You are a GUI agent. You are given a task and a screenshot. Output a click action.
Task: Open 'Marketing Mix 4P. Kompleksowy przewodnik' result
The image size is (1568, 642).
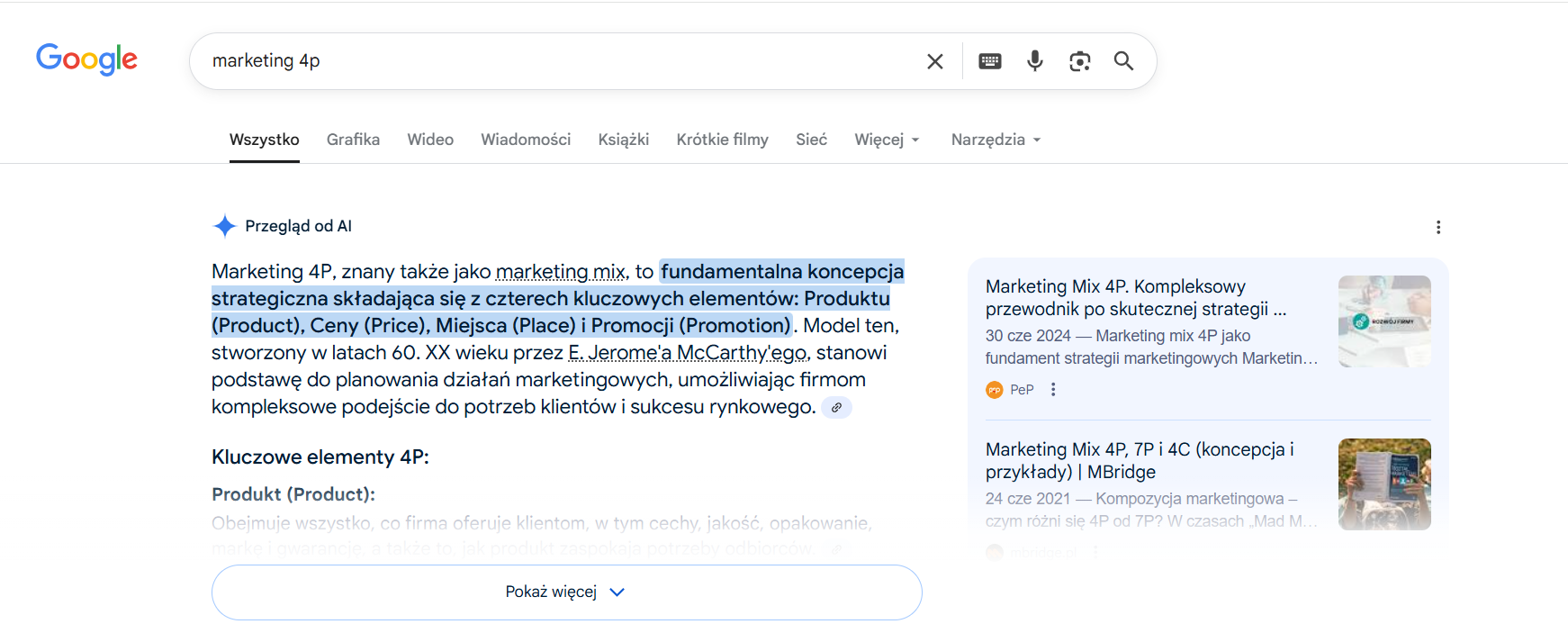click(1136, 297)
